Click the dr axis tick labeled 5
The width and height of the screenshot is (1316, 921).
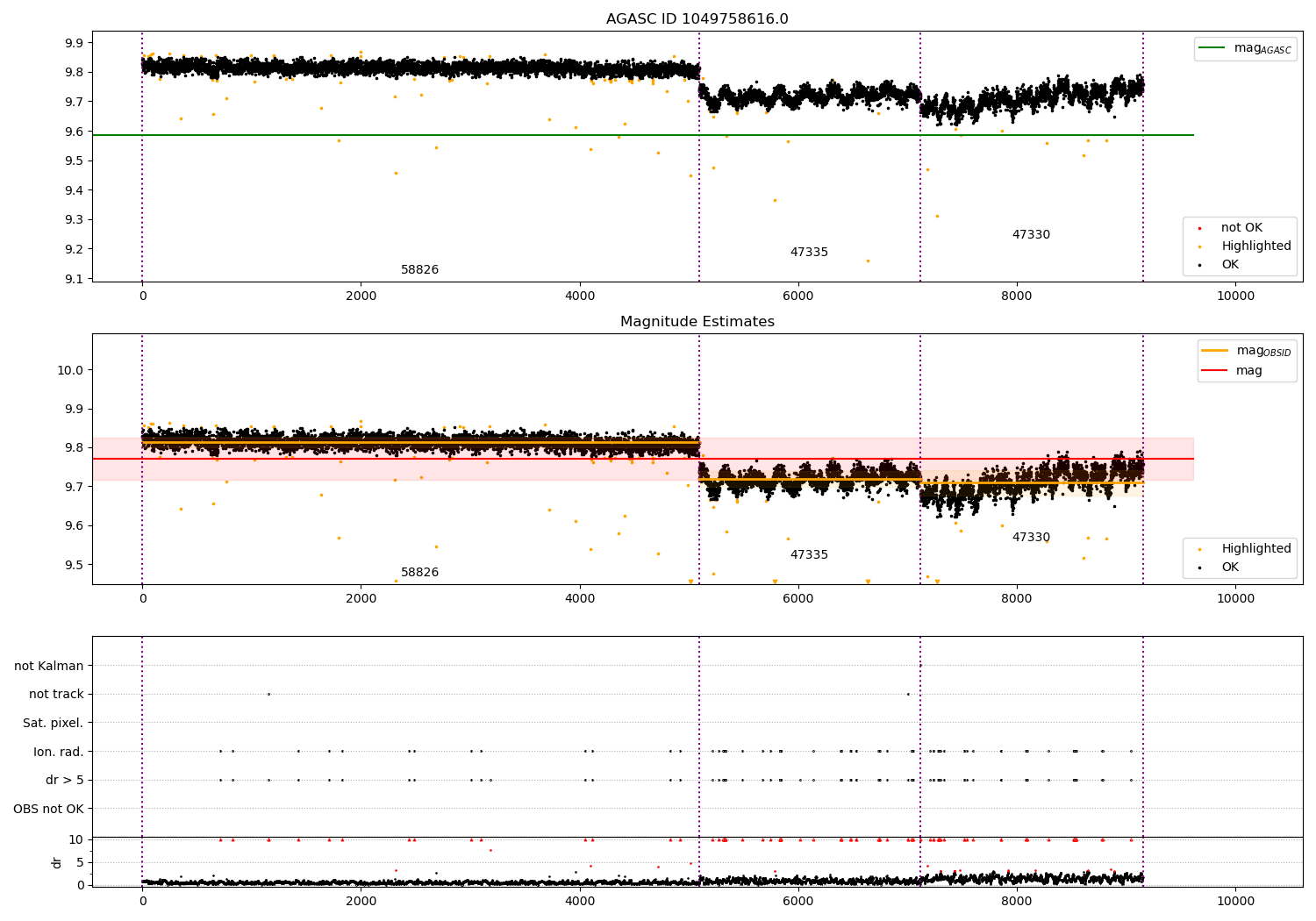tap(80, 863)
